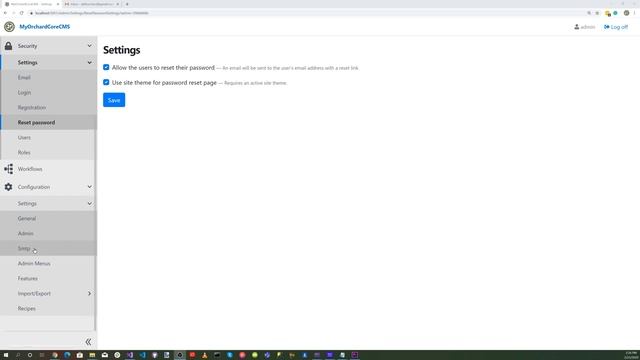
Task: Open Windows taskbar search
Action: coord(18,355)
